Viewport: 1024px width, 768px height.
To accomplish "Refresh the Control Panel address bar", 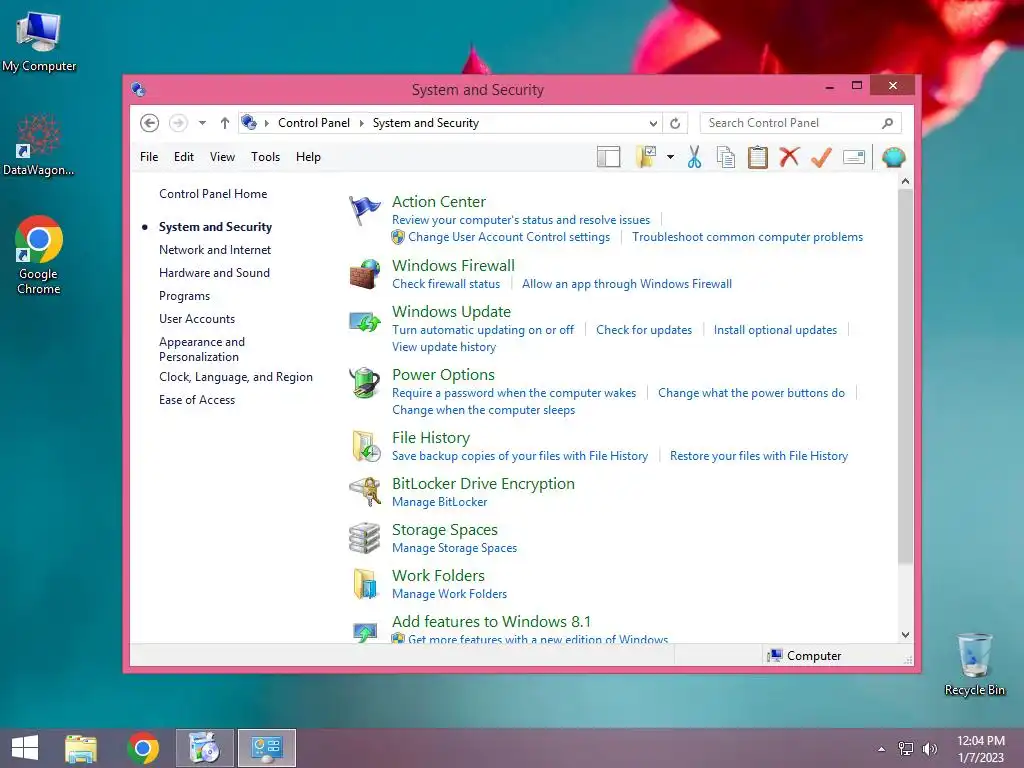I will (675, 123).
